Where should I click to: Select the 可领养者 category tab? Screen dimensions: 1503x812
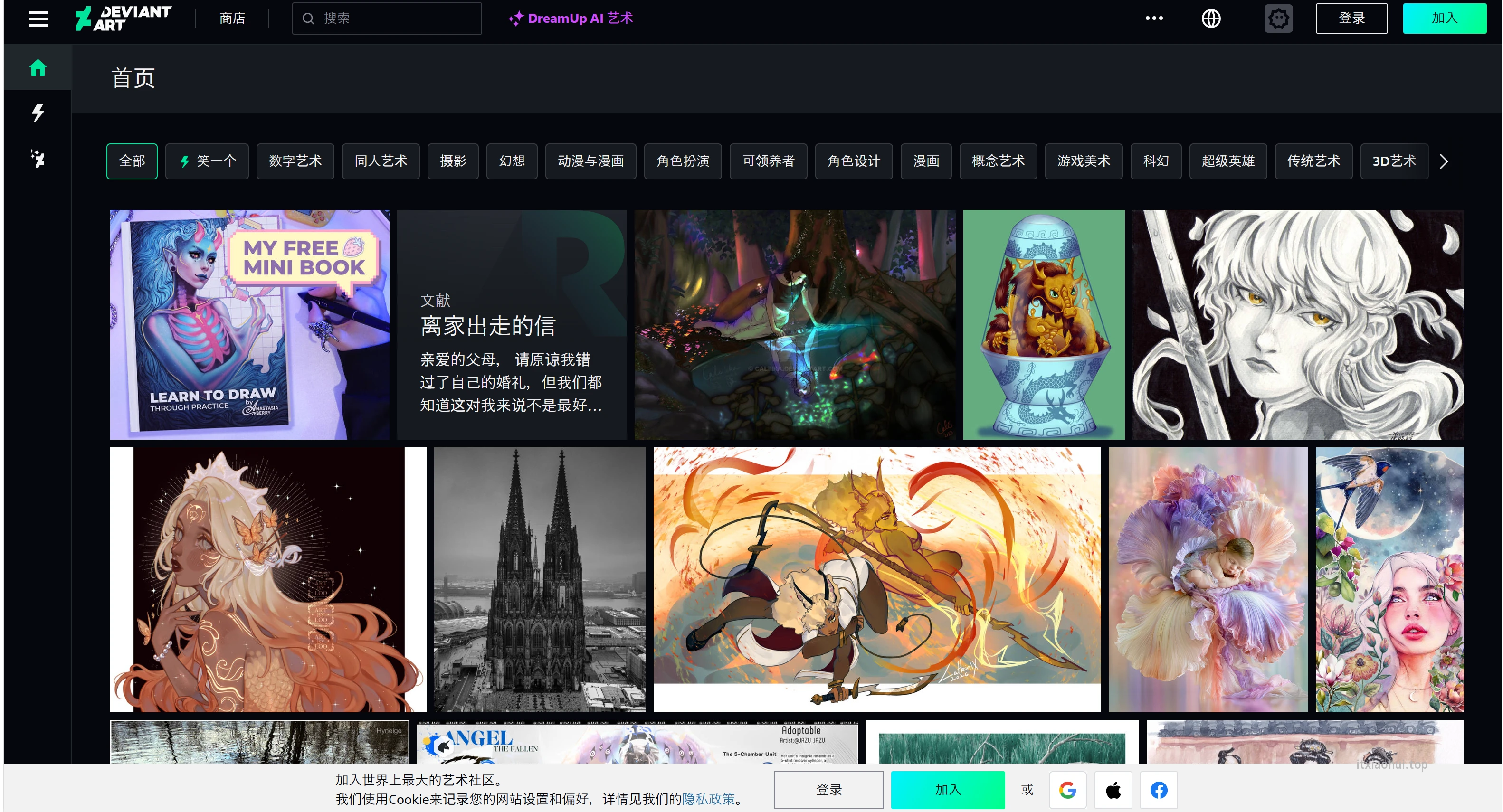(x=769, y=161)
